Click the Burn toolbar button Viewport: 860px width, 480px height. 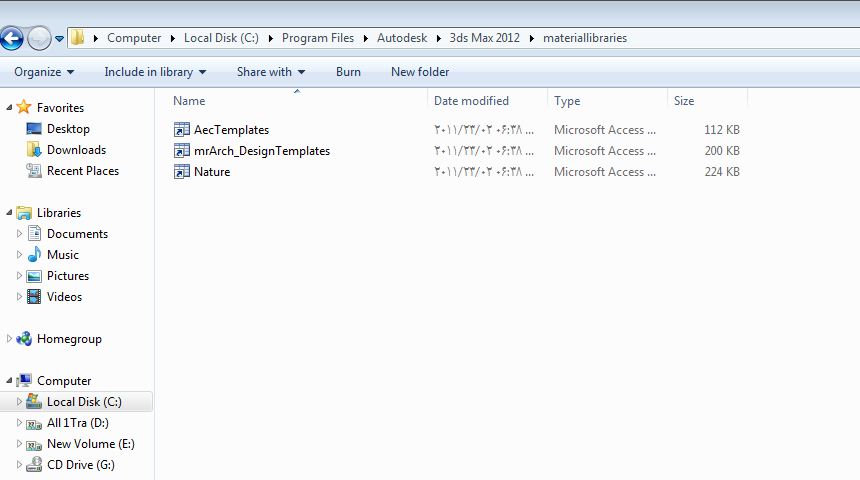click(x=348, y=72)
